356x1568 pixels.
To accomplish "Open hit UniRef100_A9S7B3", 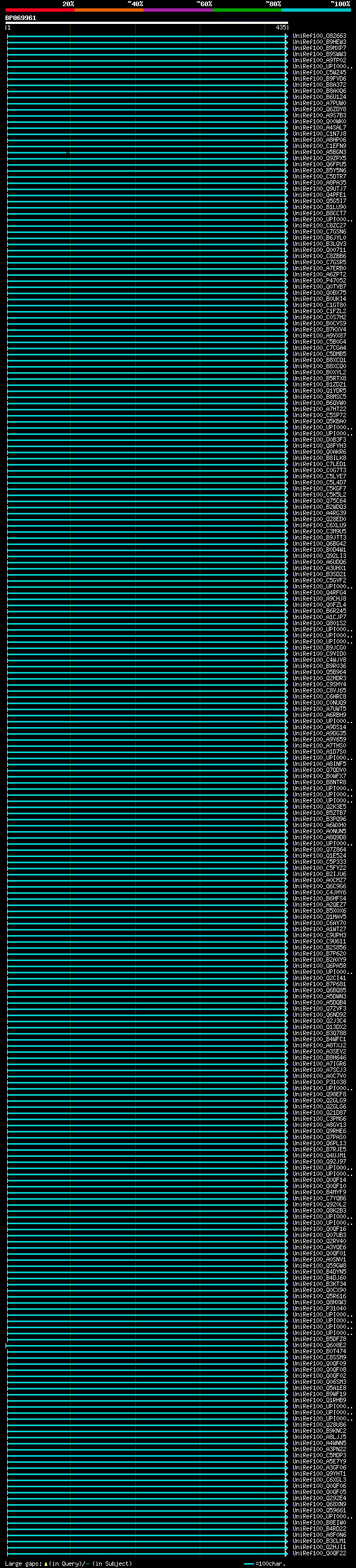I will point(319,115).
